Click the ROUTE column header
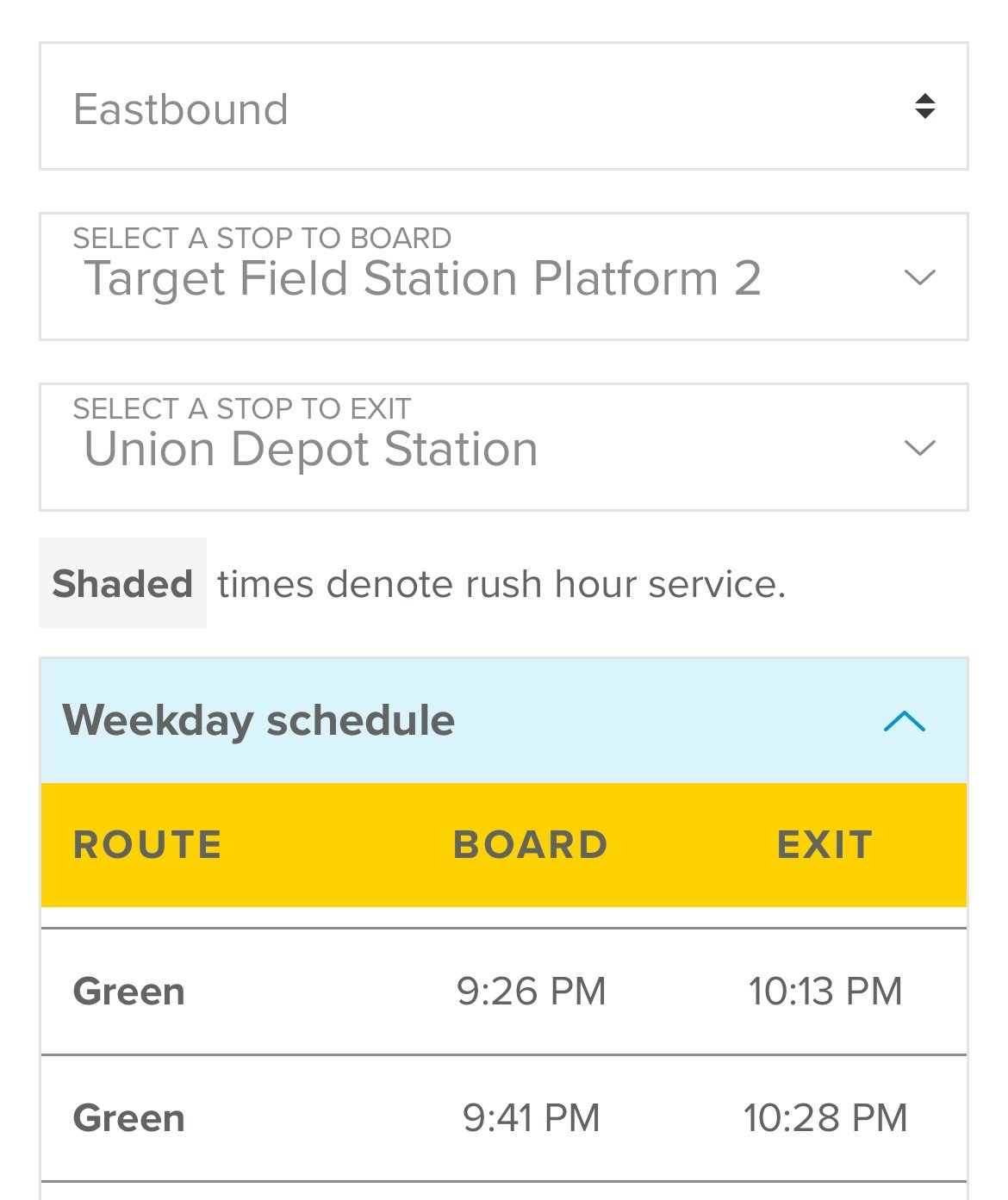The width and height of the screenshot is (1008, 1200). pyautogui.click(x=147, y=845)
